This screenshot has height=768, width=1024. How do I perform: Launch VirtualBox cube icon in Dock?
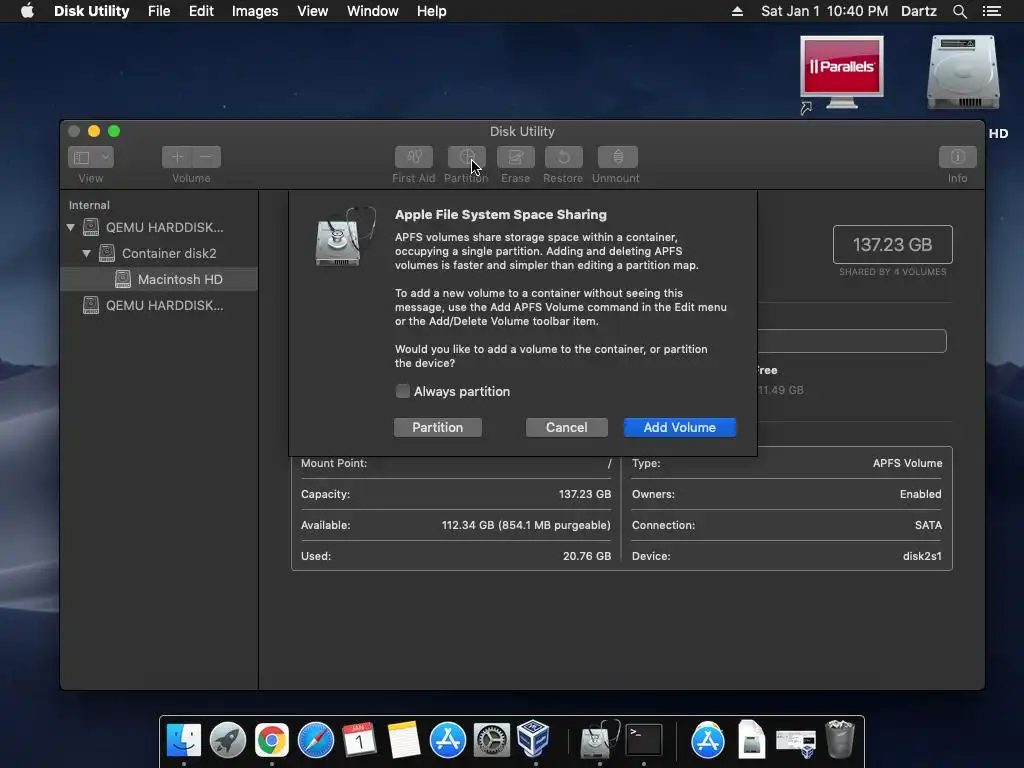(x=534, y=738)
